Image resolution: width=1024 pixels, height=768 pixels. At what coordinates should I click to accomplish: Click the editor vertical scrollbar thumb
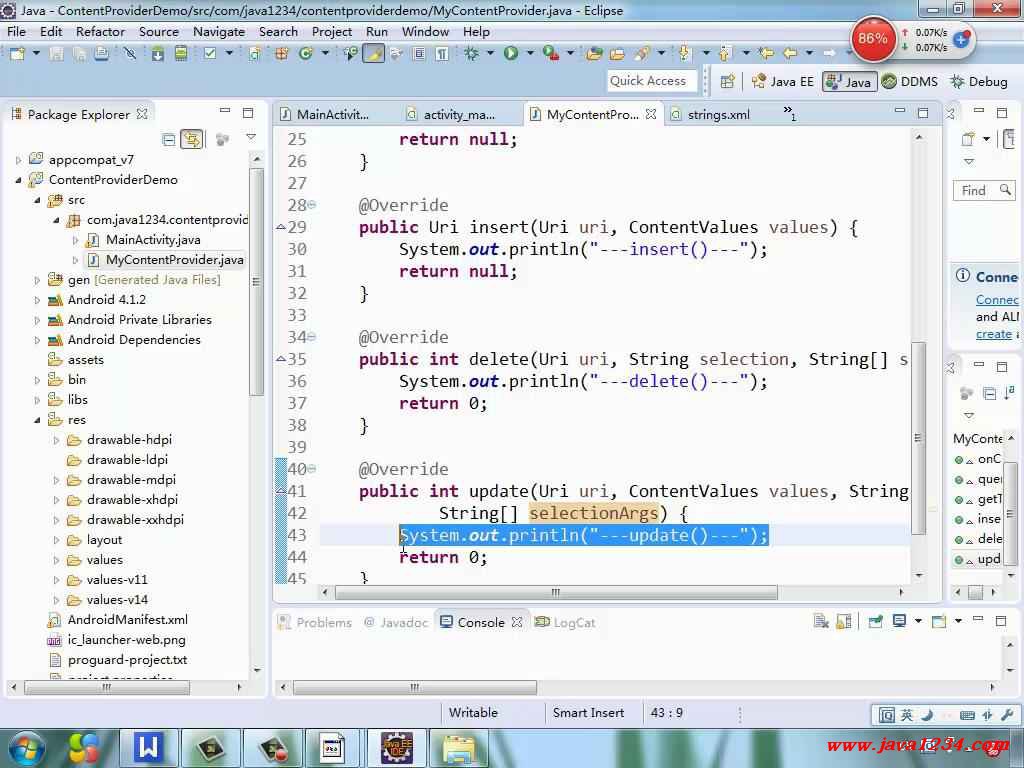click(918, 438)
